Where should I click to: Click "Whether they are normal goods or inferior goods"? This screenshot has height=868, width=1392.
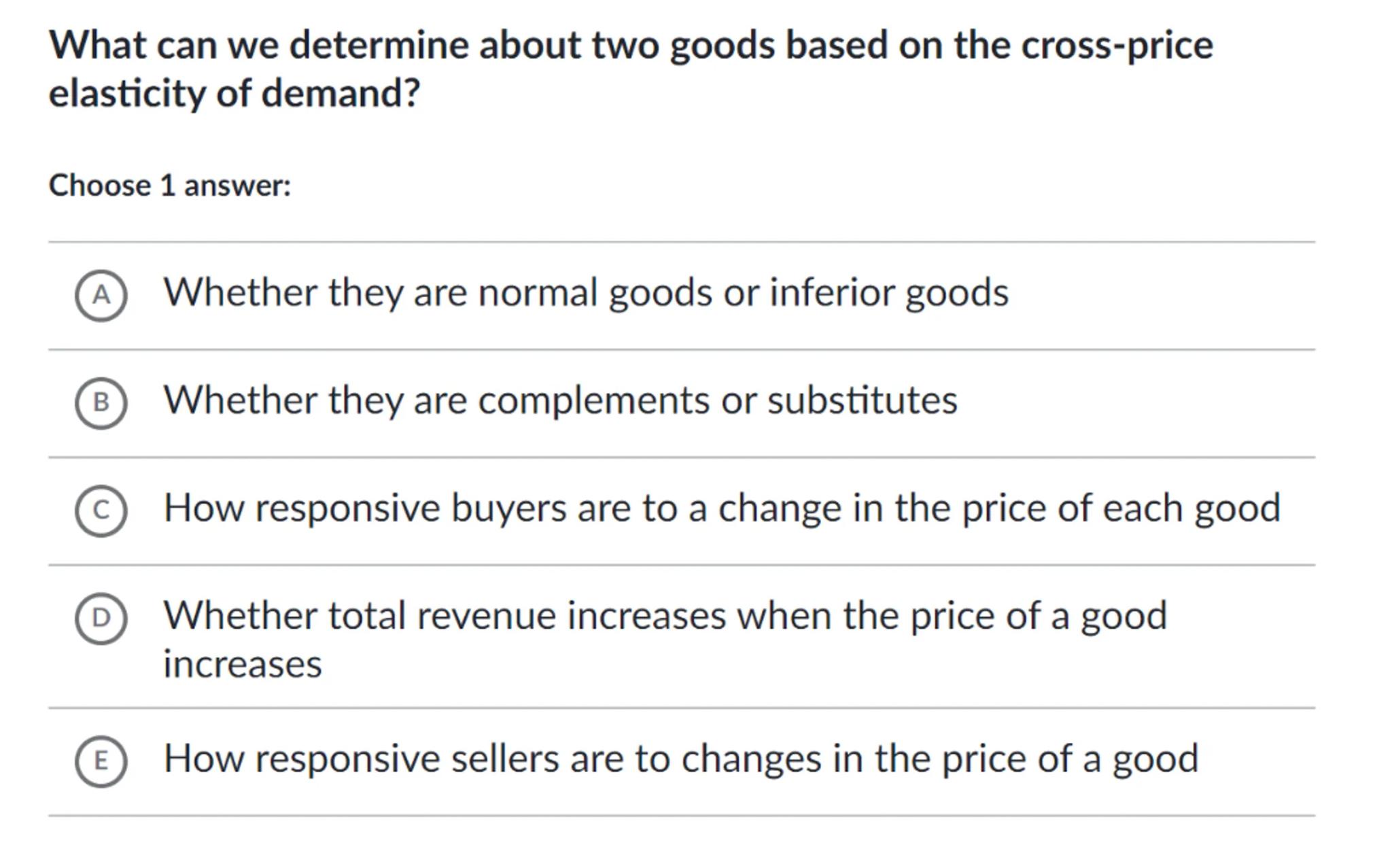pyautogui.click(x=585, y=293)
